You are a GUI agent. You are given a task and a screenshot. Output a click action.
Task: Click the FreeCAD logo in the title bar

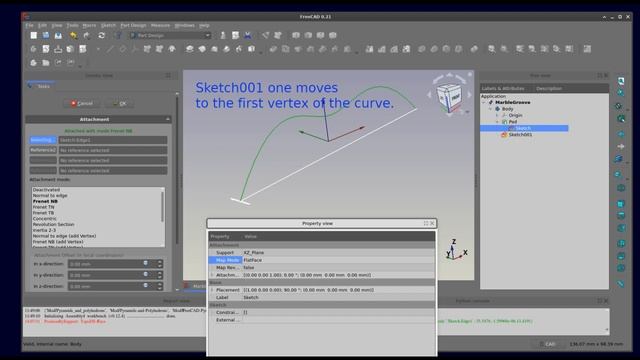[26, 17]
